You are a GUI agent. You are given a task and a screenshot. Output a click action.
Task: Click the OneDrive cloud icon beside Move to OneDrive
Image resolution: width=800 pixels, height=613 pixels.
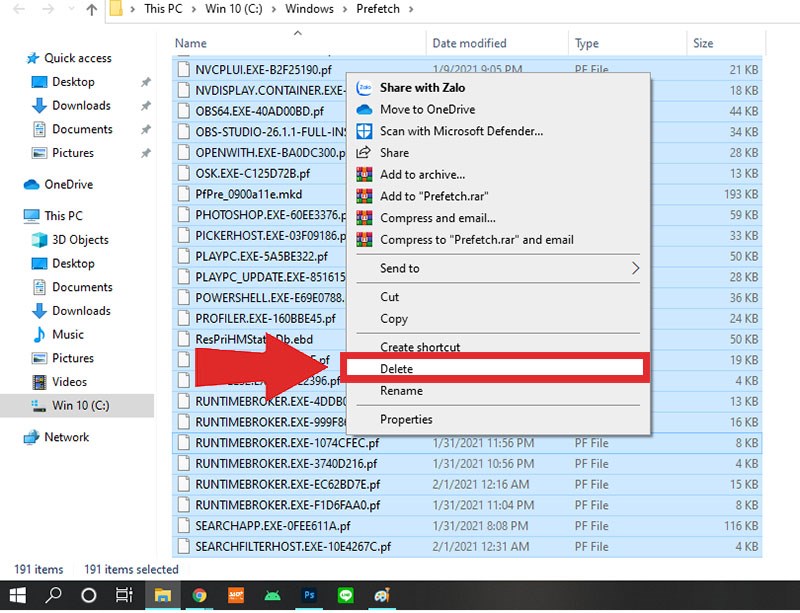[x=364, y=109]
